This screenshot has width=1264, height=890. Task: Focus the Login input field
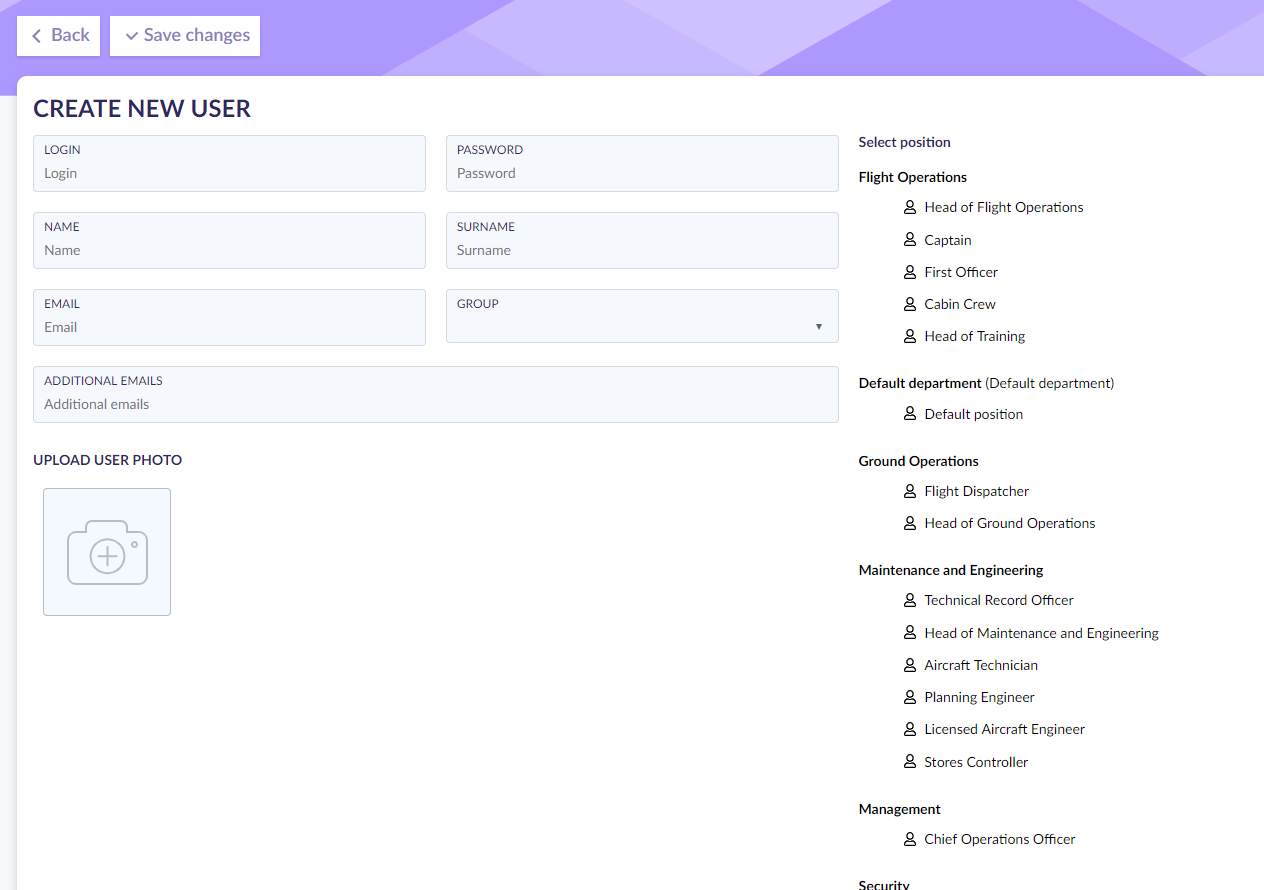(x=229, y=173)
